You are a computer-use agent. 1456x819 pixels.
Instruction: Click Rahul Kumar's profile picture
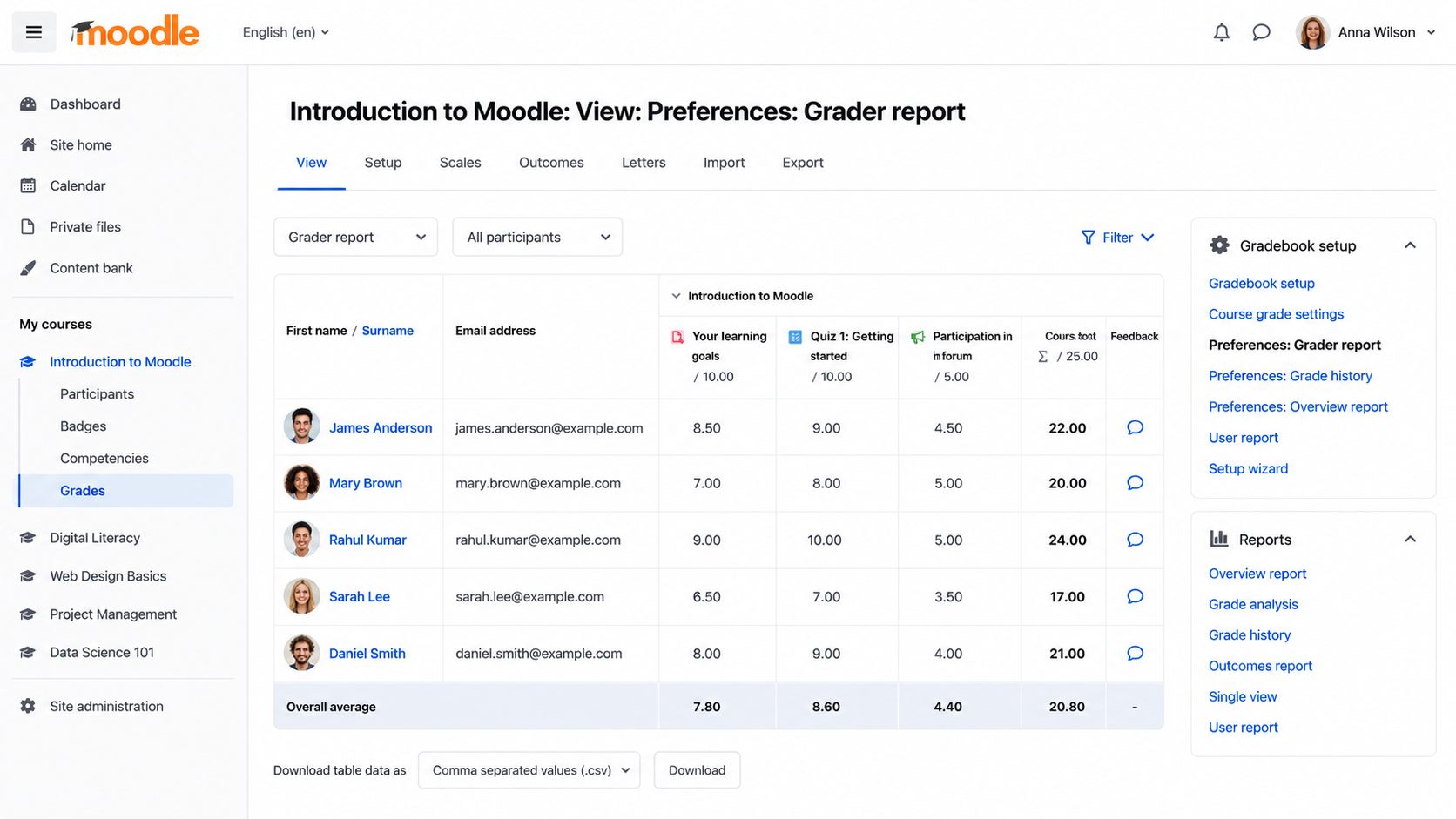click(x=302, y=540)
